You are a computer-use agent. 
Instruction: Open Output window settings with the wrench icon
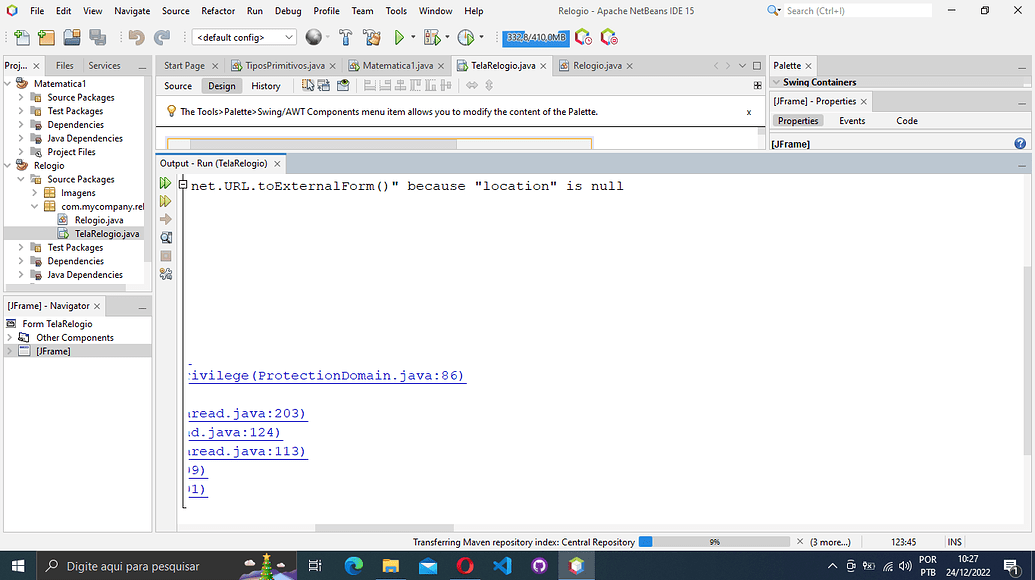coord(165,274)
